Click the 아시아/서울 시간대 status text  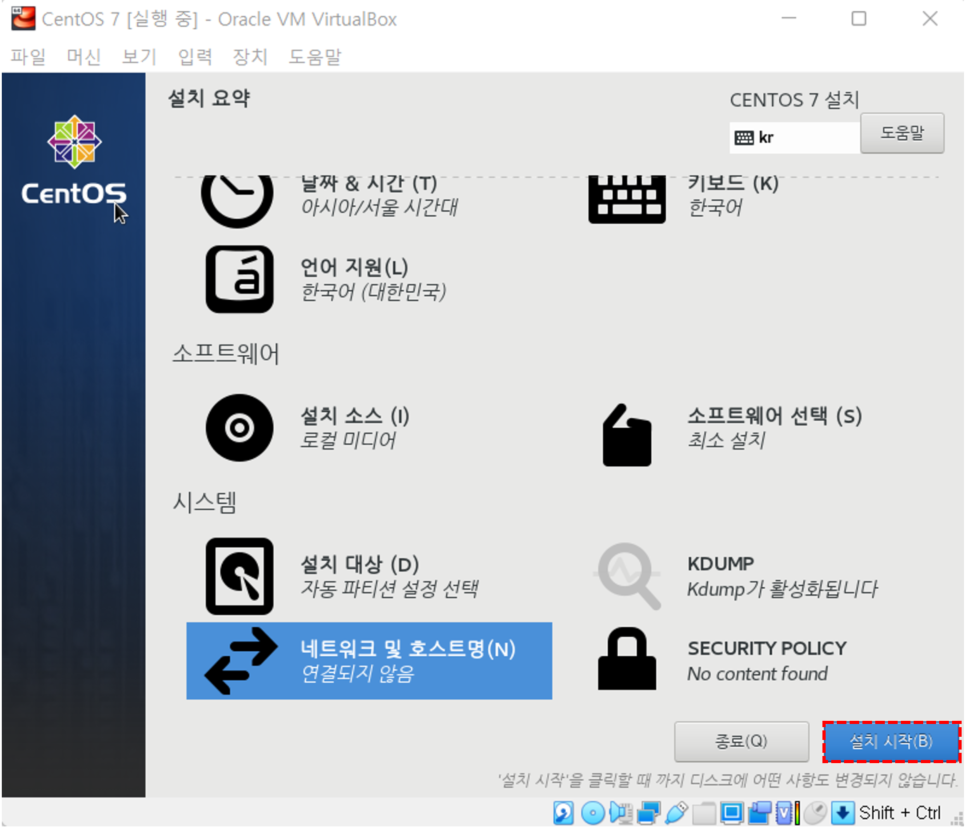tap(379, 207)
